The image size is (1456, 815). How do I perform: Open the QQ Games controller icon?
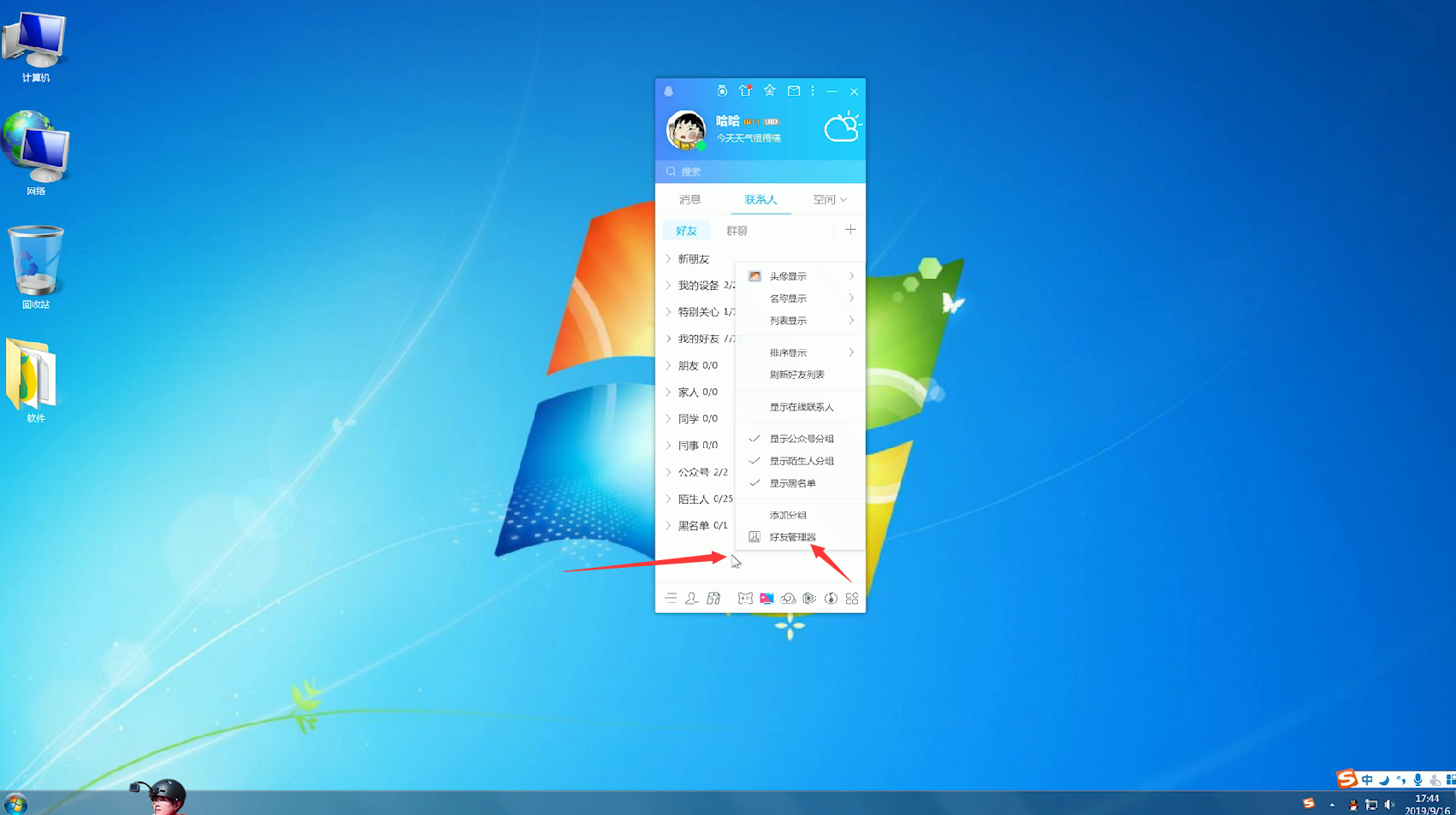[745, 599]
